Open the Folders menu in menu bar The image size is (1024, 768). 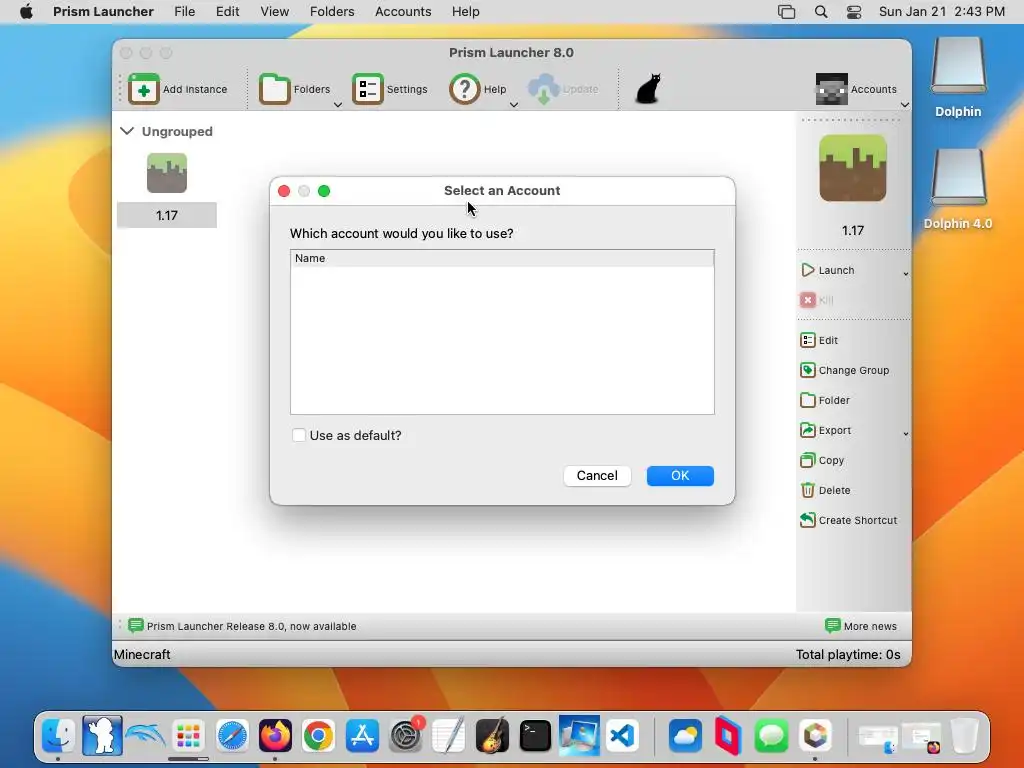pos(332,12)
